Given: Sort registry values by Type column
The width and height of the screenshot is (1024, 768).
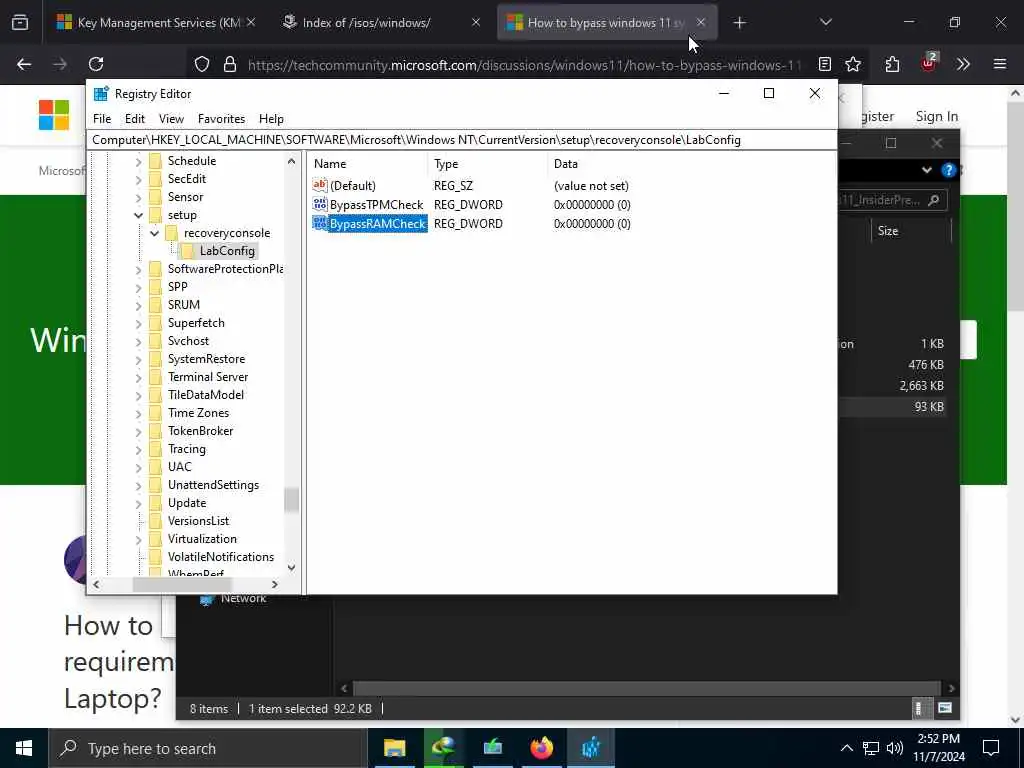Looking at the screenshot, I should [x=488, y=164].
